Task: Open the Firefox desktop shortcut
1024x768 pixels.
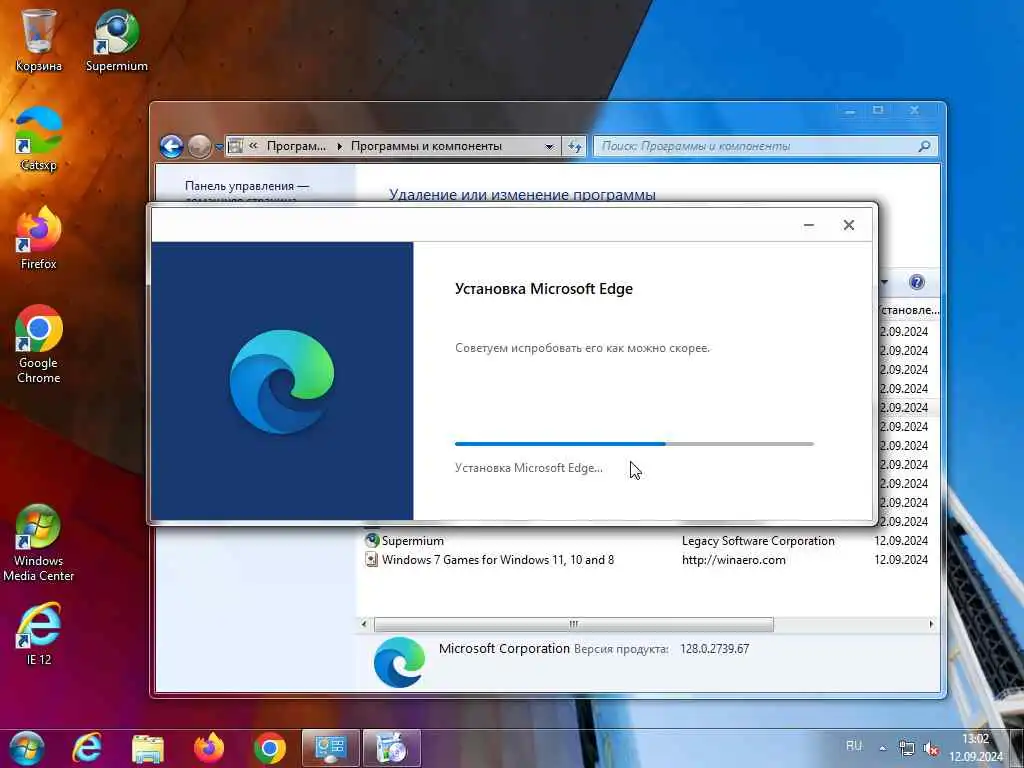Action: coord(39,238)
